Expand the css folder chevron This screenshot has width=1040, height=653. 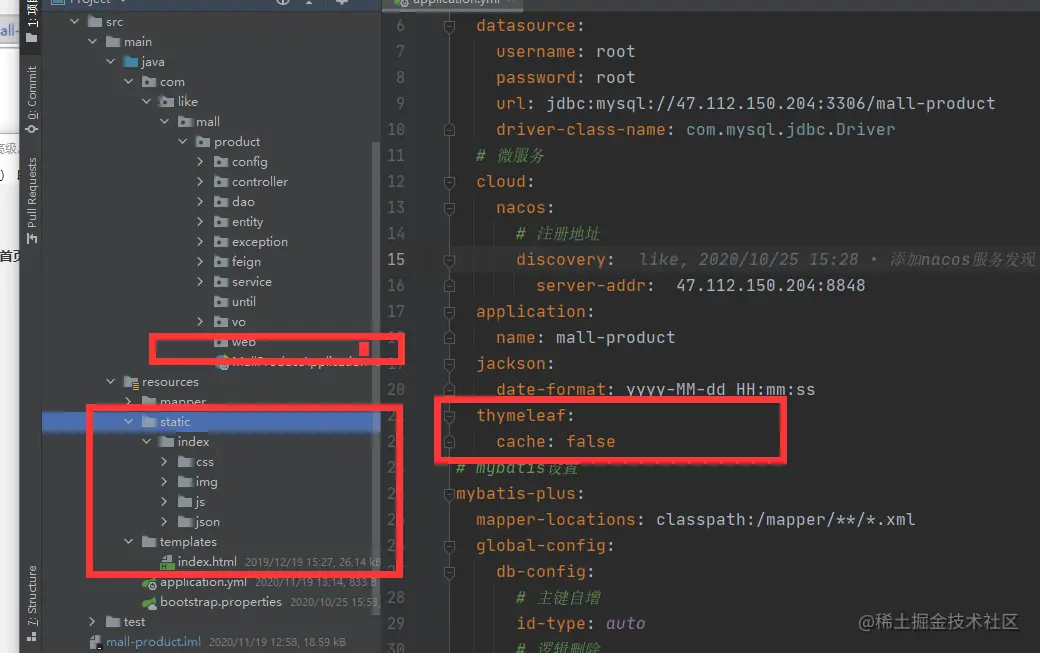tap(164, 461)
